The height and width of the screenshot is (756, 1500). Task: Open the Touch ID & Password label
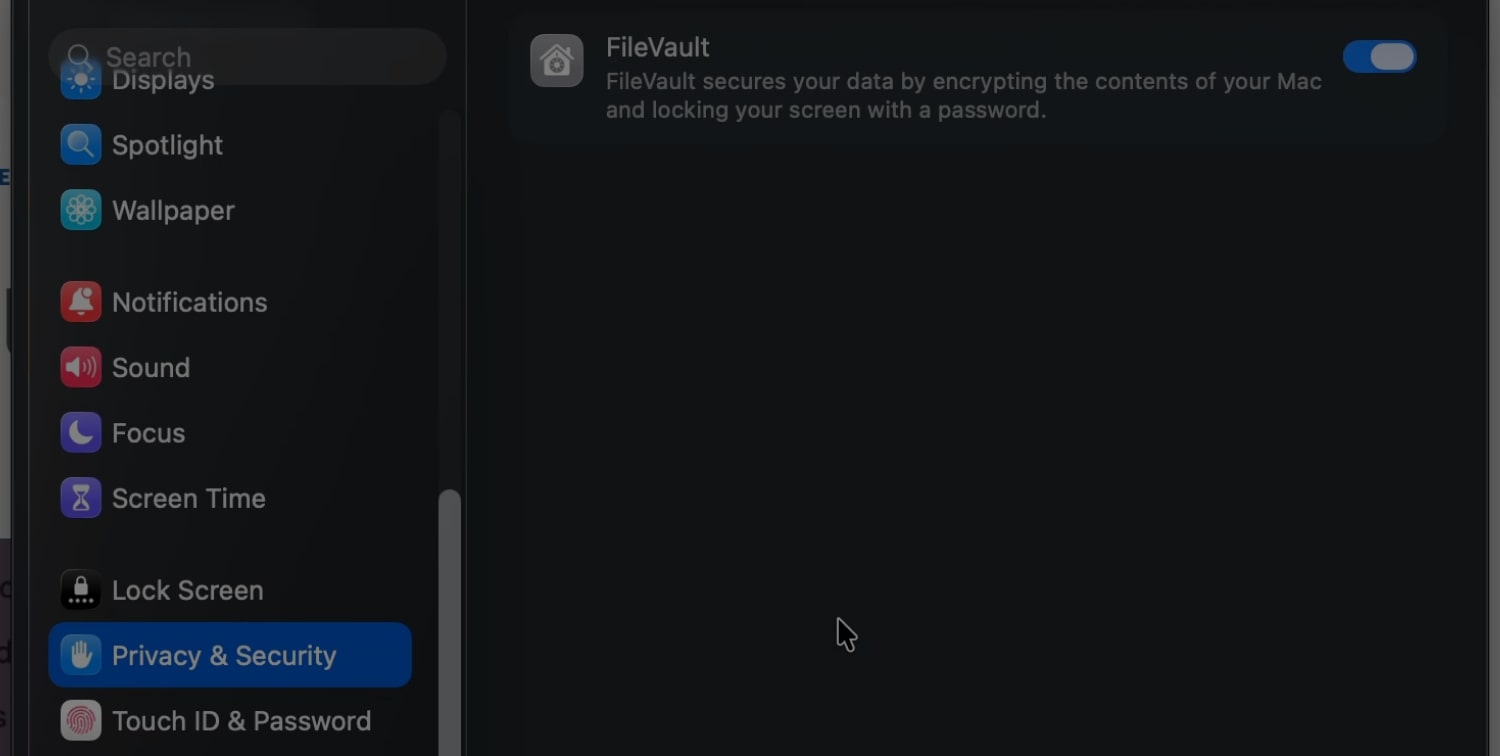241,721
